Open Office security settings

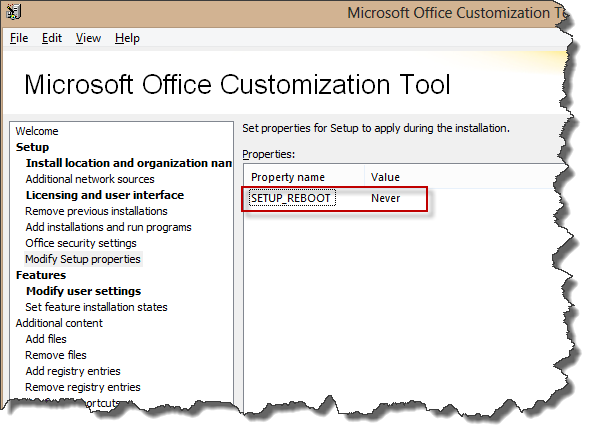pos(81,243)
